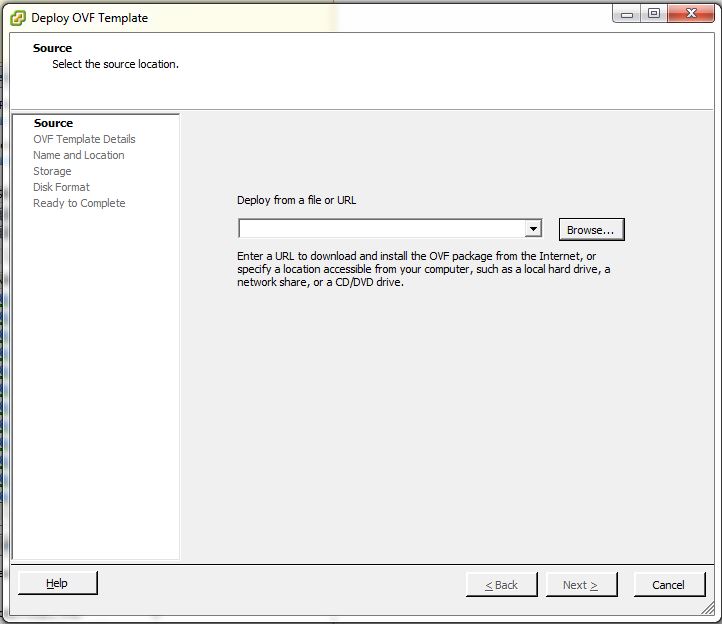
Task: Jump to the Ready to Complete step
Action: 79,203
